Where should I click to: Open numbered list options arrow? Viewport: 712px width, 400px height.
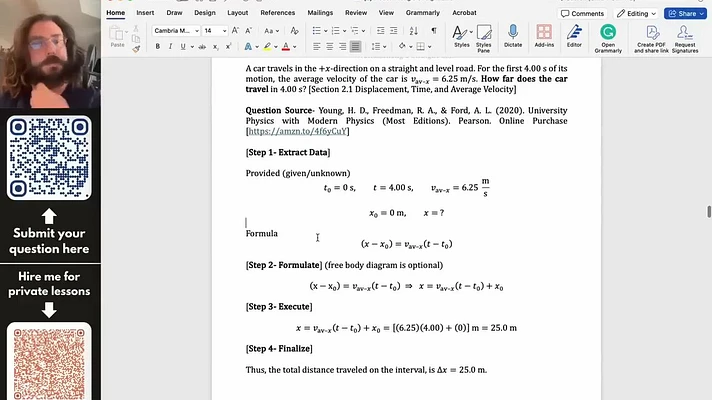pos(344,31)
